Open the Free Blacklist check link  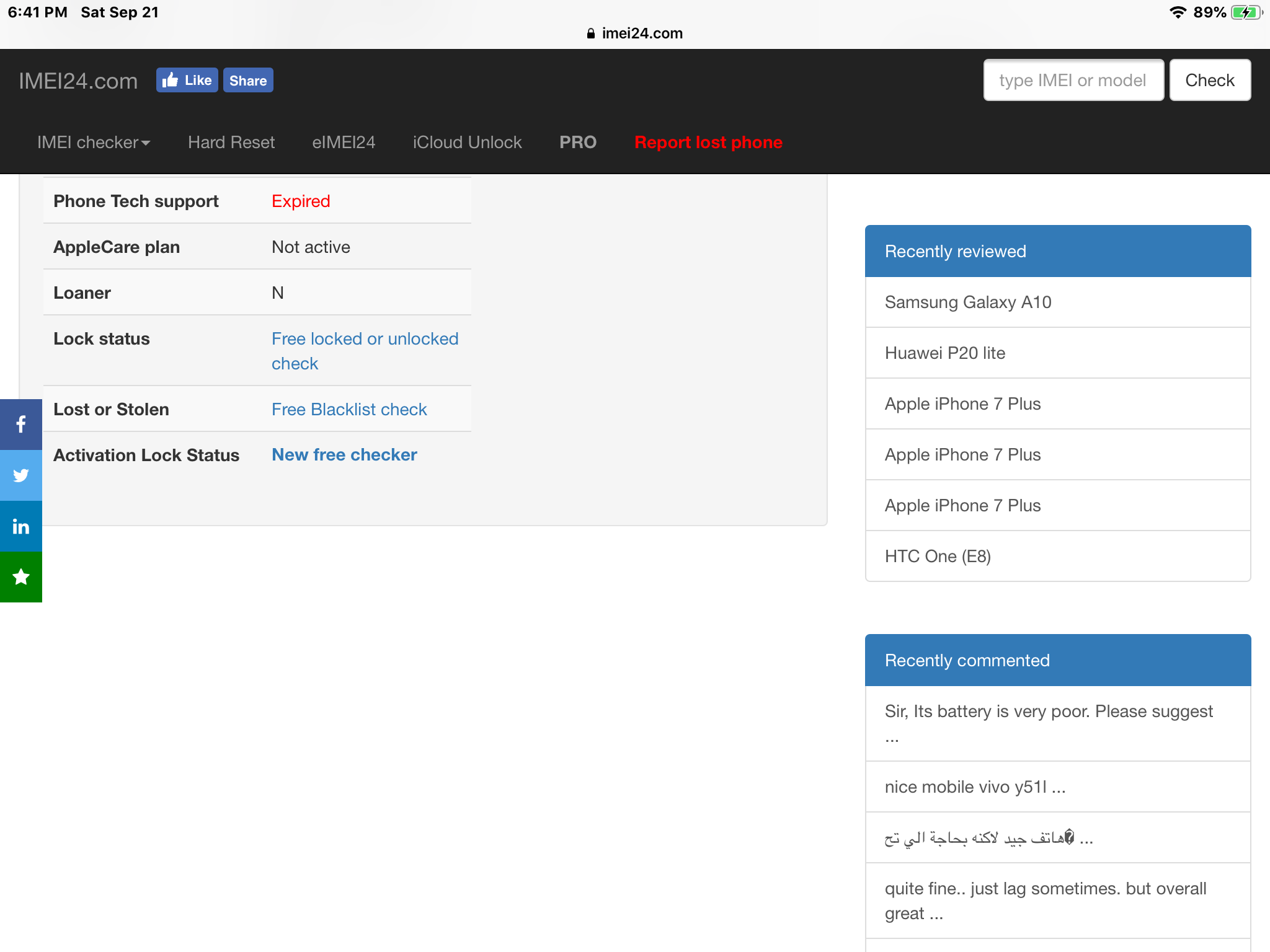click(x=349, y=410)
